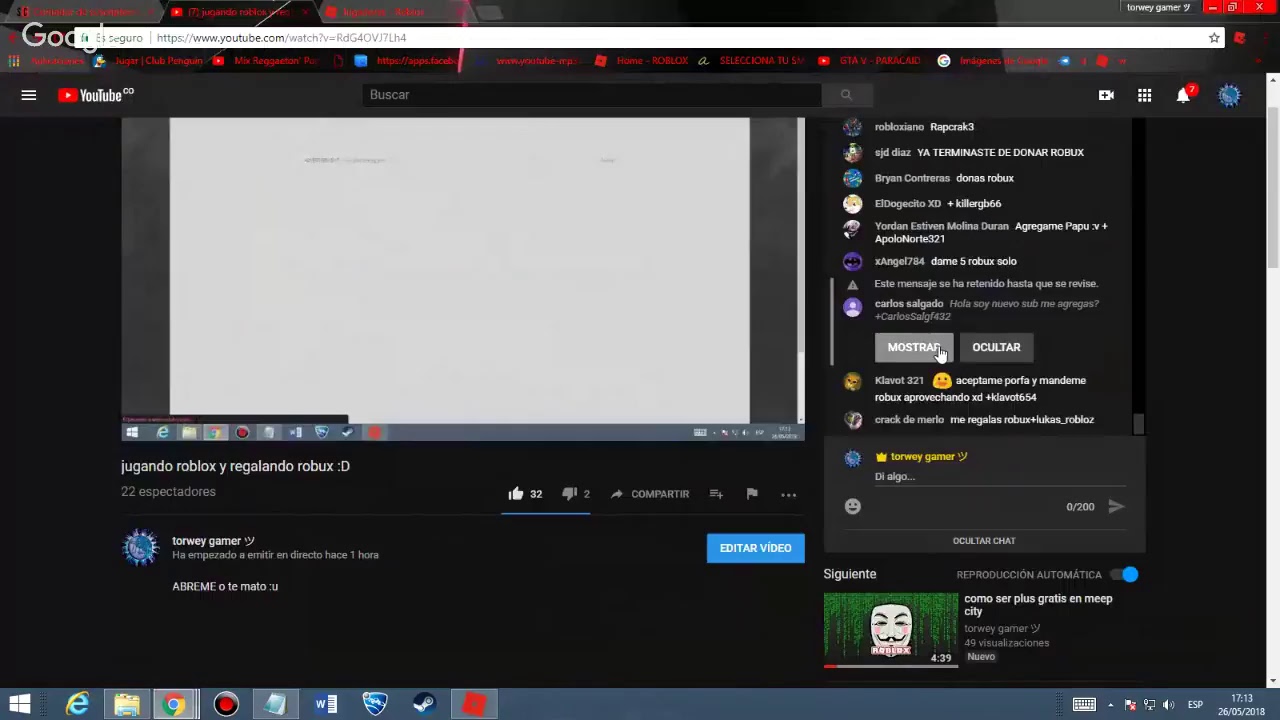Open the 'como ser plus gratis' thumbnail
The width and height of the screenshot is (1280, 720).
tap(890, 629)
